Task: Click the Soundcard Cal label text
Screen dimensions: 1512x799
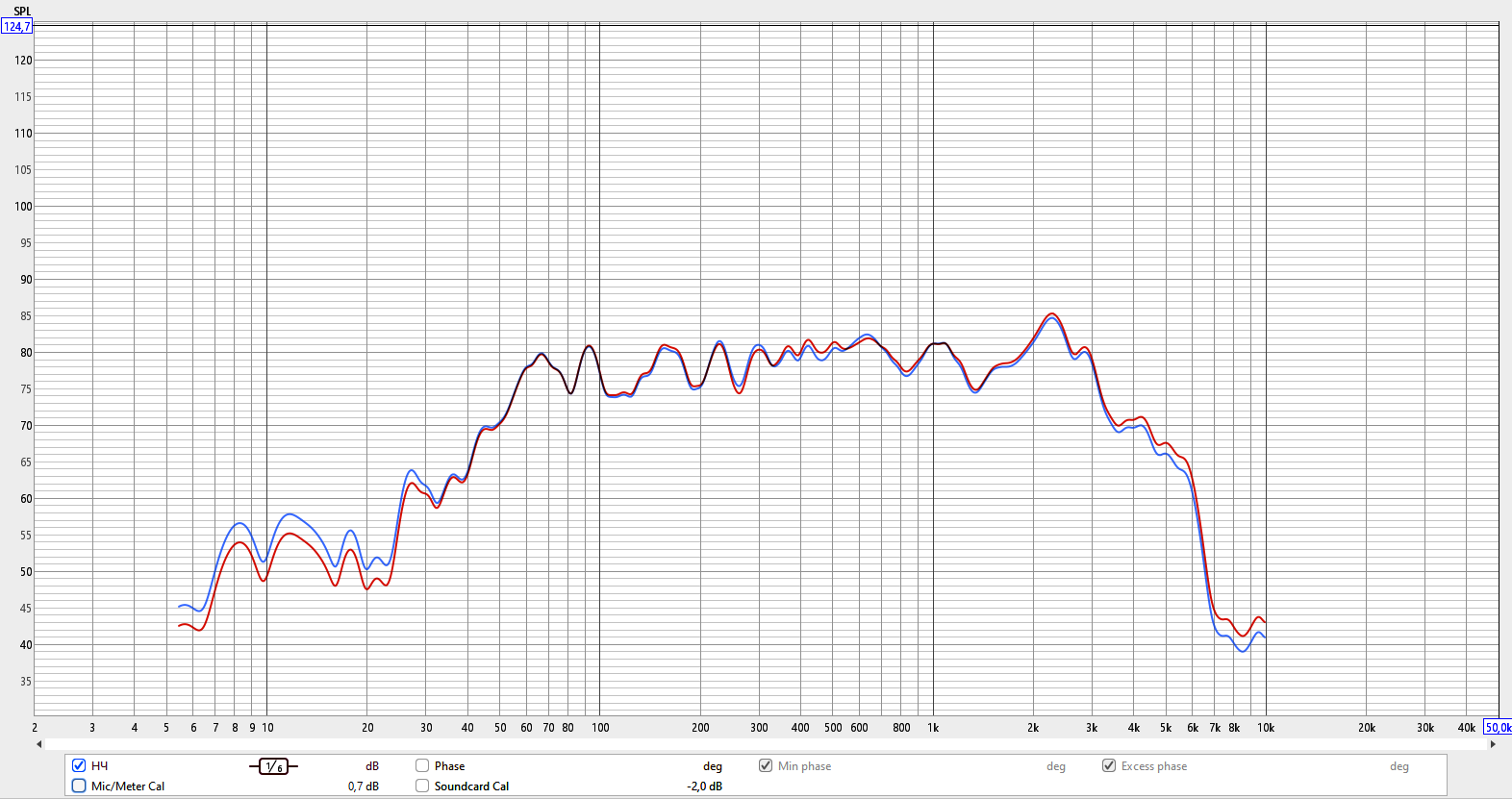Action: coord(471,787)
